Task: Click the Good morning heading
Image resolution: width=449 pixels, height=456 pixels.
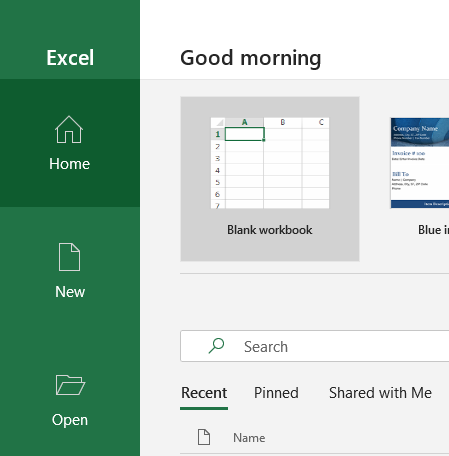Action: click(251, 58)
